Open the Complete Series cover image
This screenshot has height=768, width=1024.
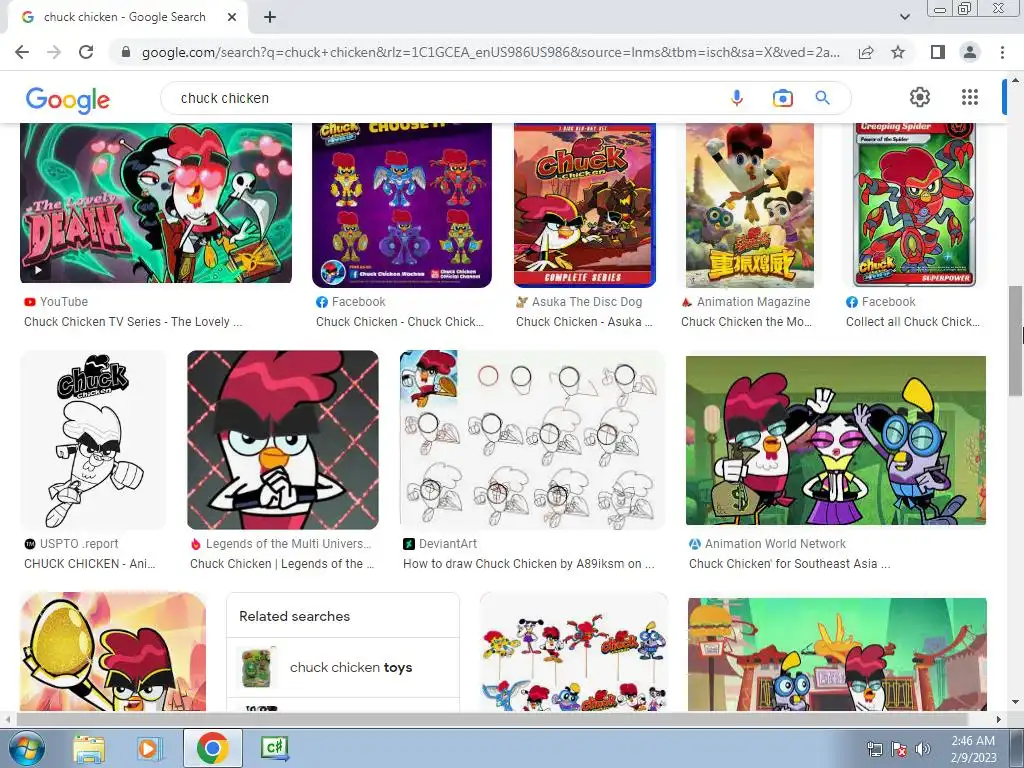pyautogui.click(x=584, y=205)
